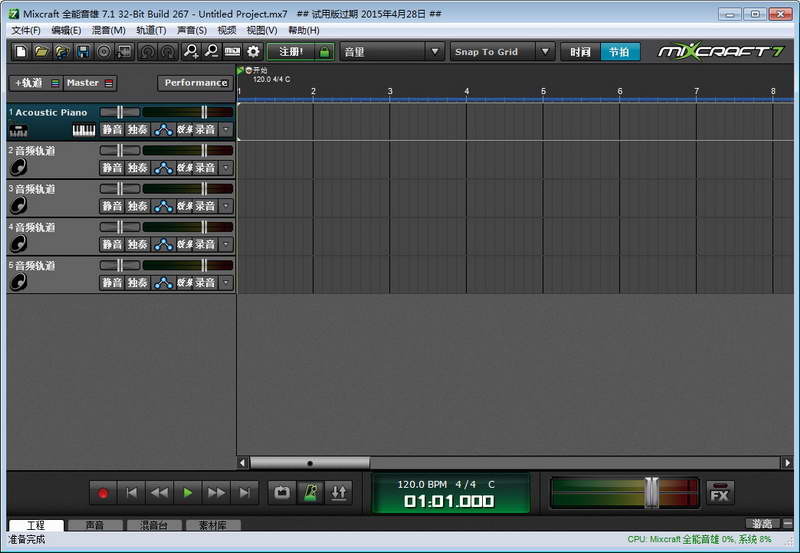The width and height of the screenshot is (800, 553).
Task: Zoom out with the magnifier minus icon
Action: 212,52
